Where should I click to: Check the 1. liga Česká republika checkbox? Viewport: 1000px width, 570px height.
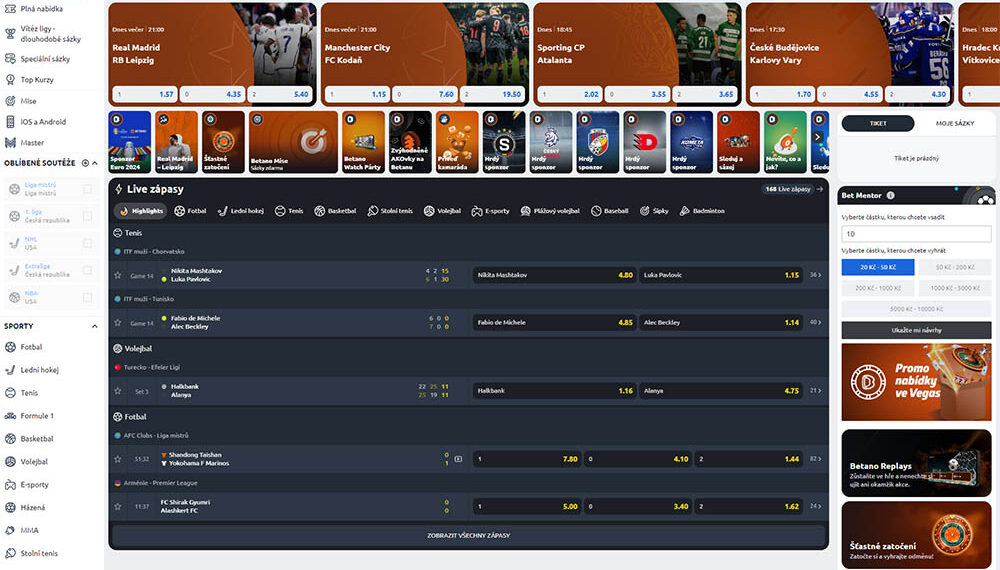click(x=87, y=216)
